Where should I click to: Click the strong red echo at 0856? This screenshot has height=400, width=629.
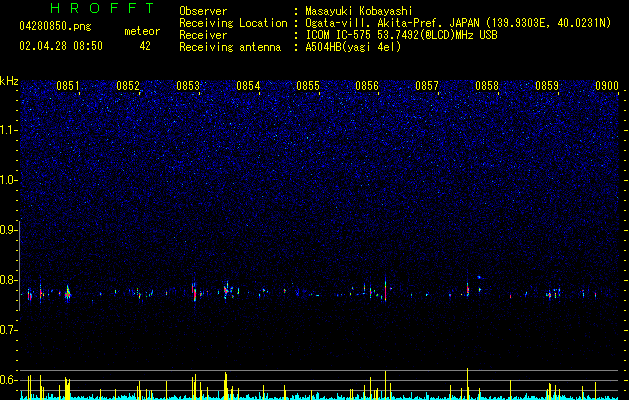point(386,290)
